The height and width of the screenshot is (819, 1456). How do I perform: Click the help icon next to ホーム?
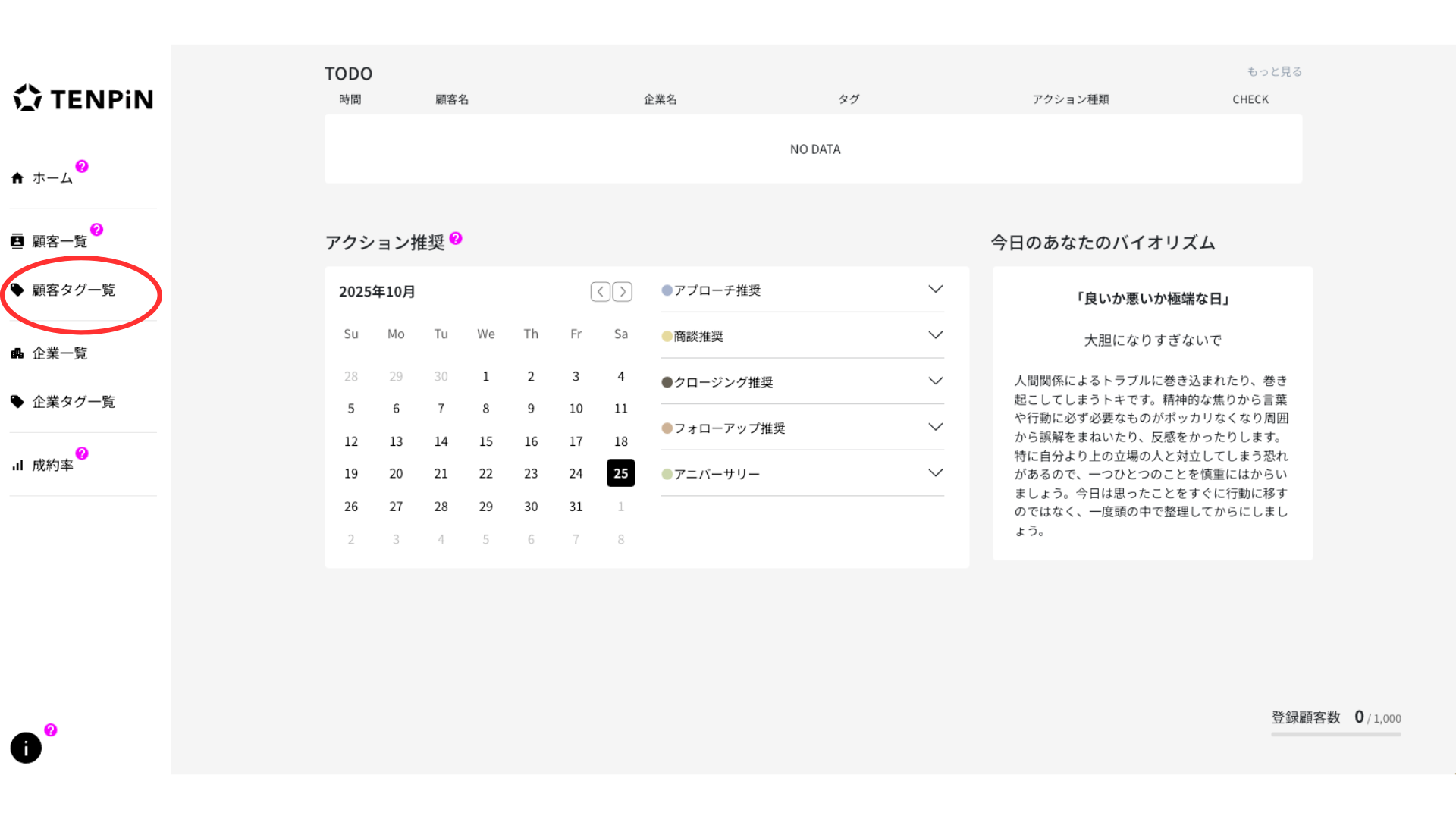82,166
